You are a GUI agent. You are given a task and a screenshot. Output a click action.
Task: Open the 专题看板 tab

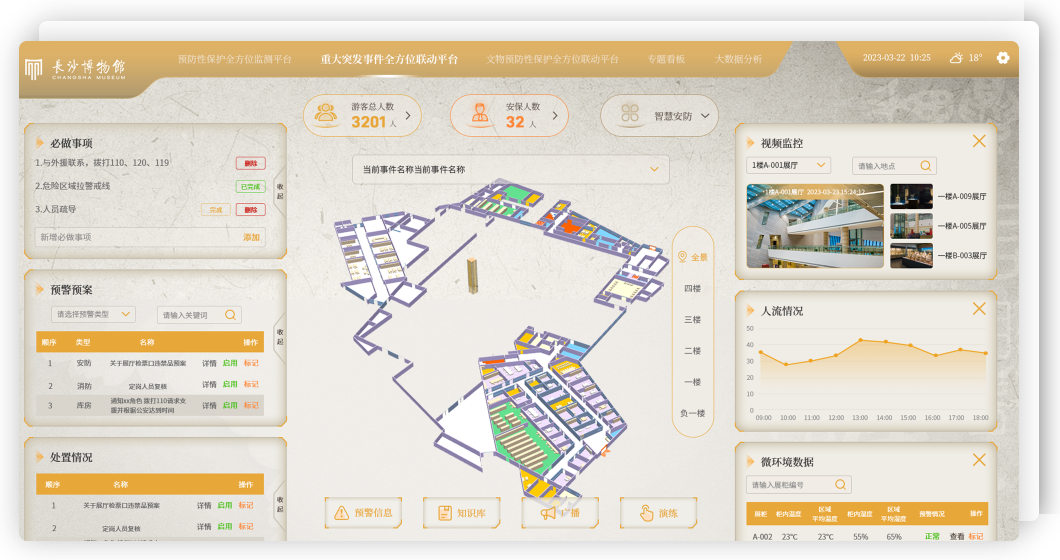(x=666, y=59)
